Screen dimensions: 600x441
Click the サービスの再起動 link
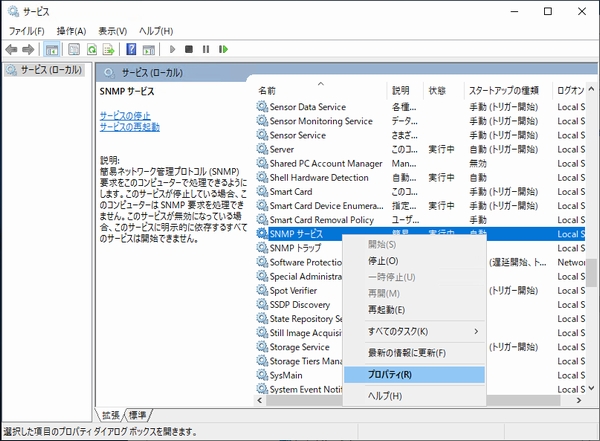point(129,127)
